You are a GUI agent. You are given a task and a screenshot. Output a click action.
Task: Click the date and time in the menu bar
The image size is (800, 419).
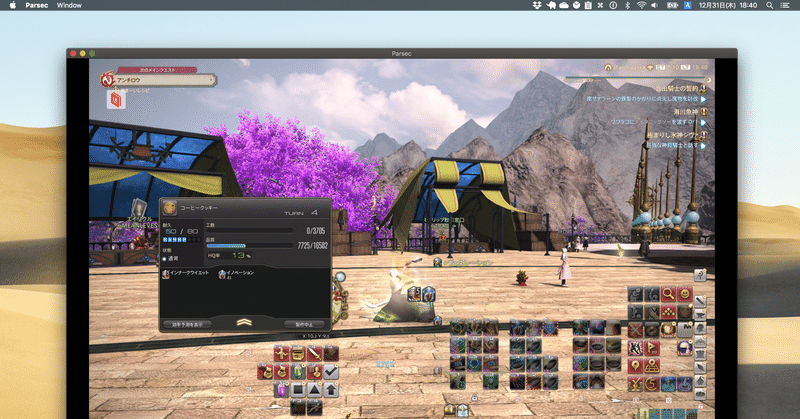coord(728,5)
